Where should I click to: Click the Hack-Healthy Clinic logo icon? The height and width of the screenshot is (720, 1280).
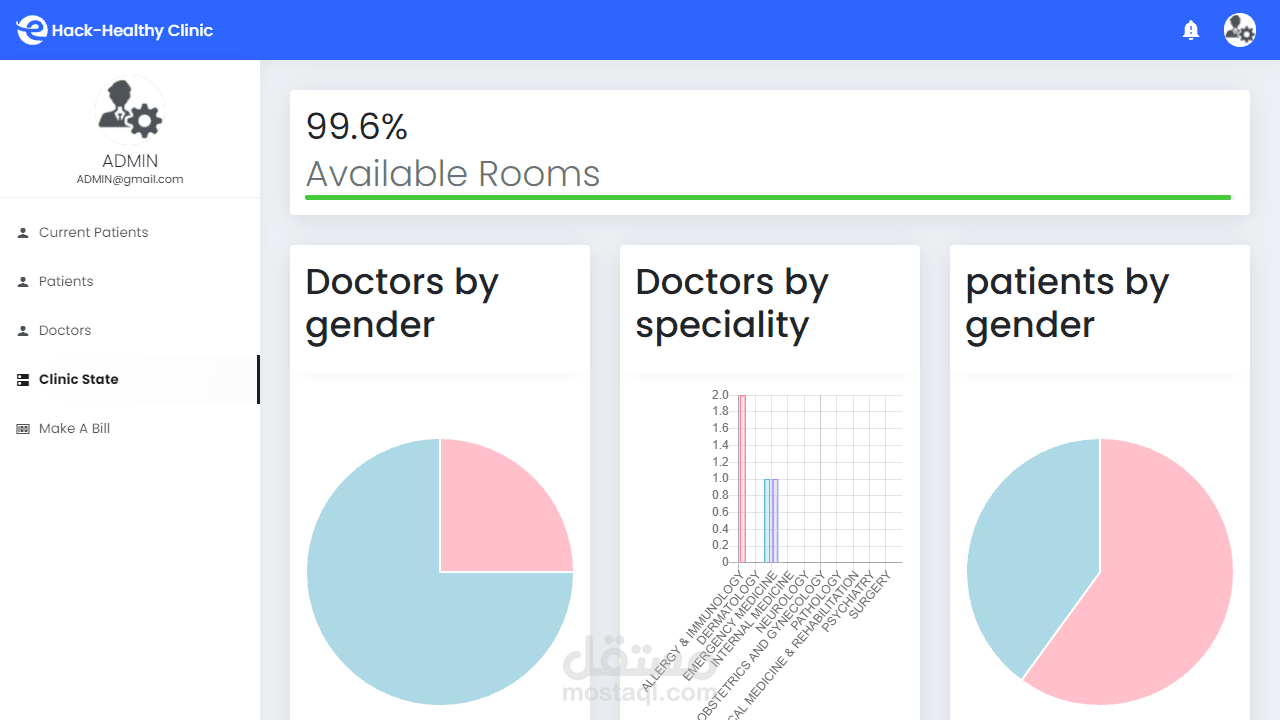31,30
